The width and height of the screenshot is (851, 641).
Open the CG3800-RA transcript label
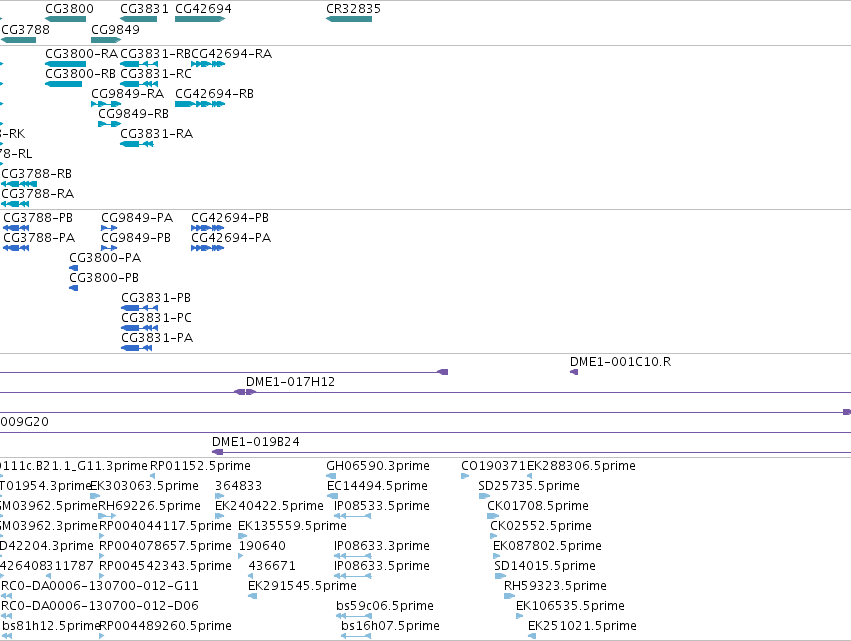pos(81,54)
